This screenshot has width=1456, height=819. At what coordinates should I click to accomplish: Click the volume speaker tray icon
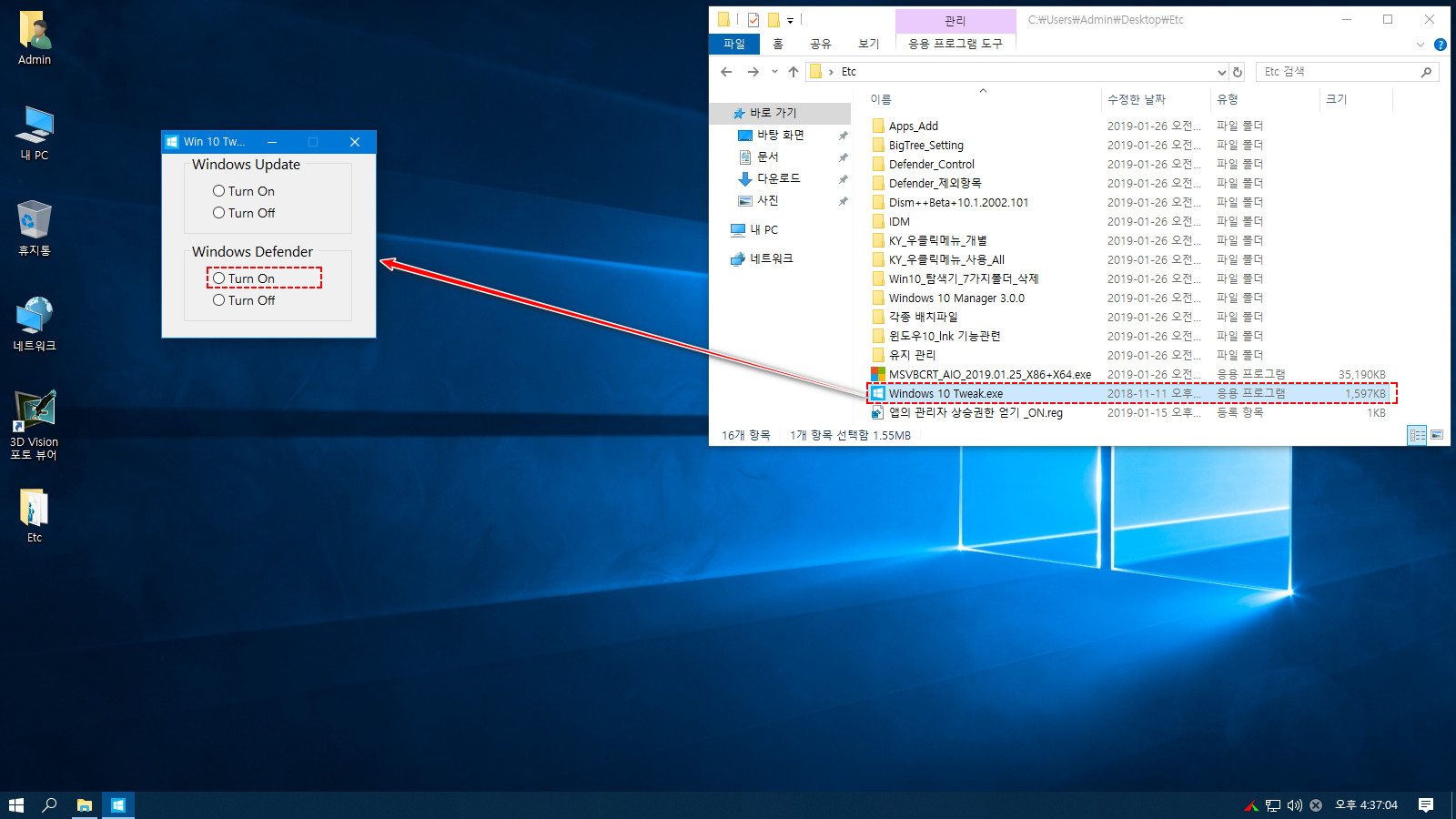tap(1295, 805)
